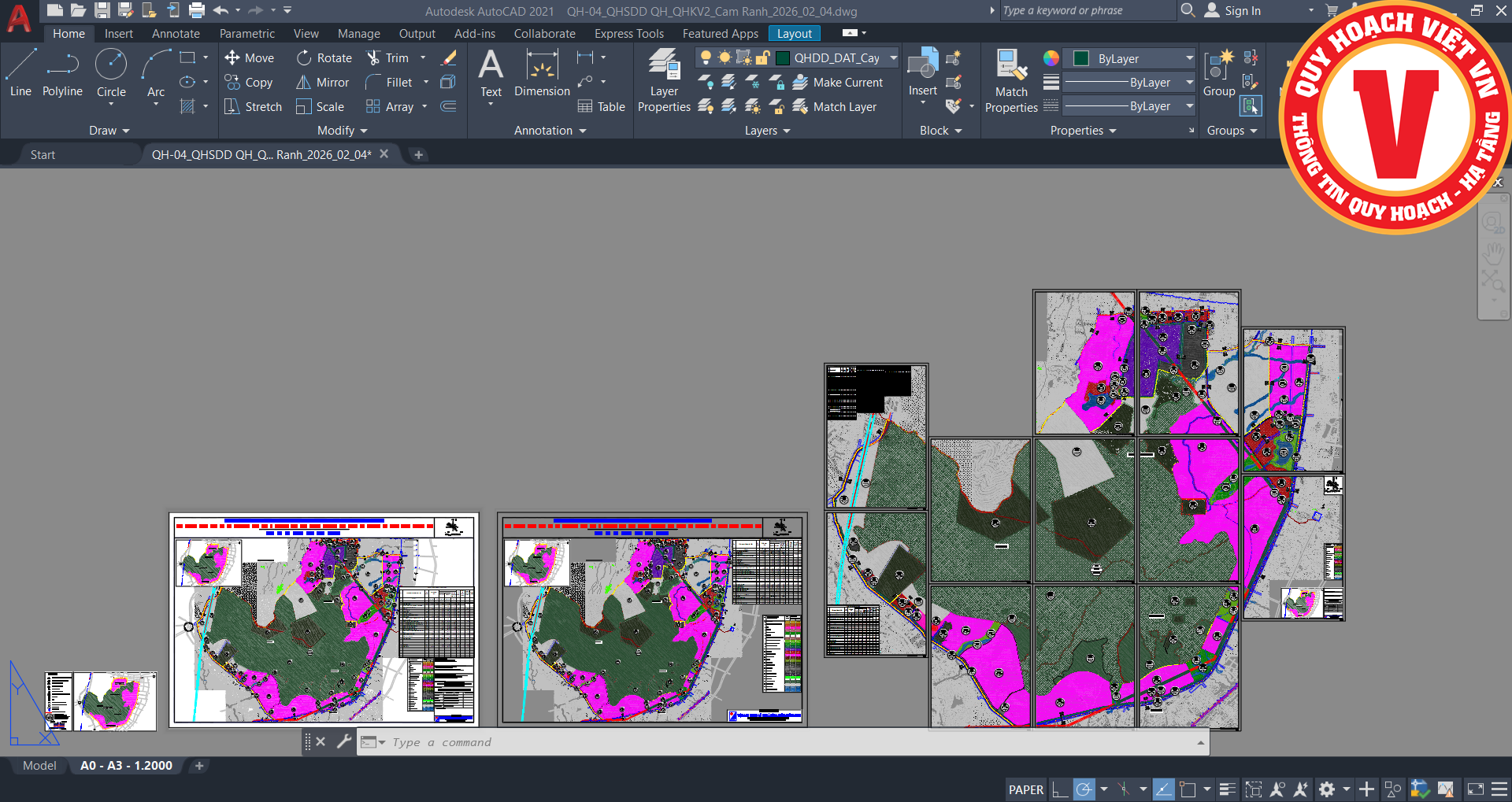Switch to the Model layout tab
Image resolution: width=1512 pixels, height=802 pixels.
coord(39,766)
